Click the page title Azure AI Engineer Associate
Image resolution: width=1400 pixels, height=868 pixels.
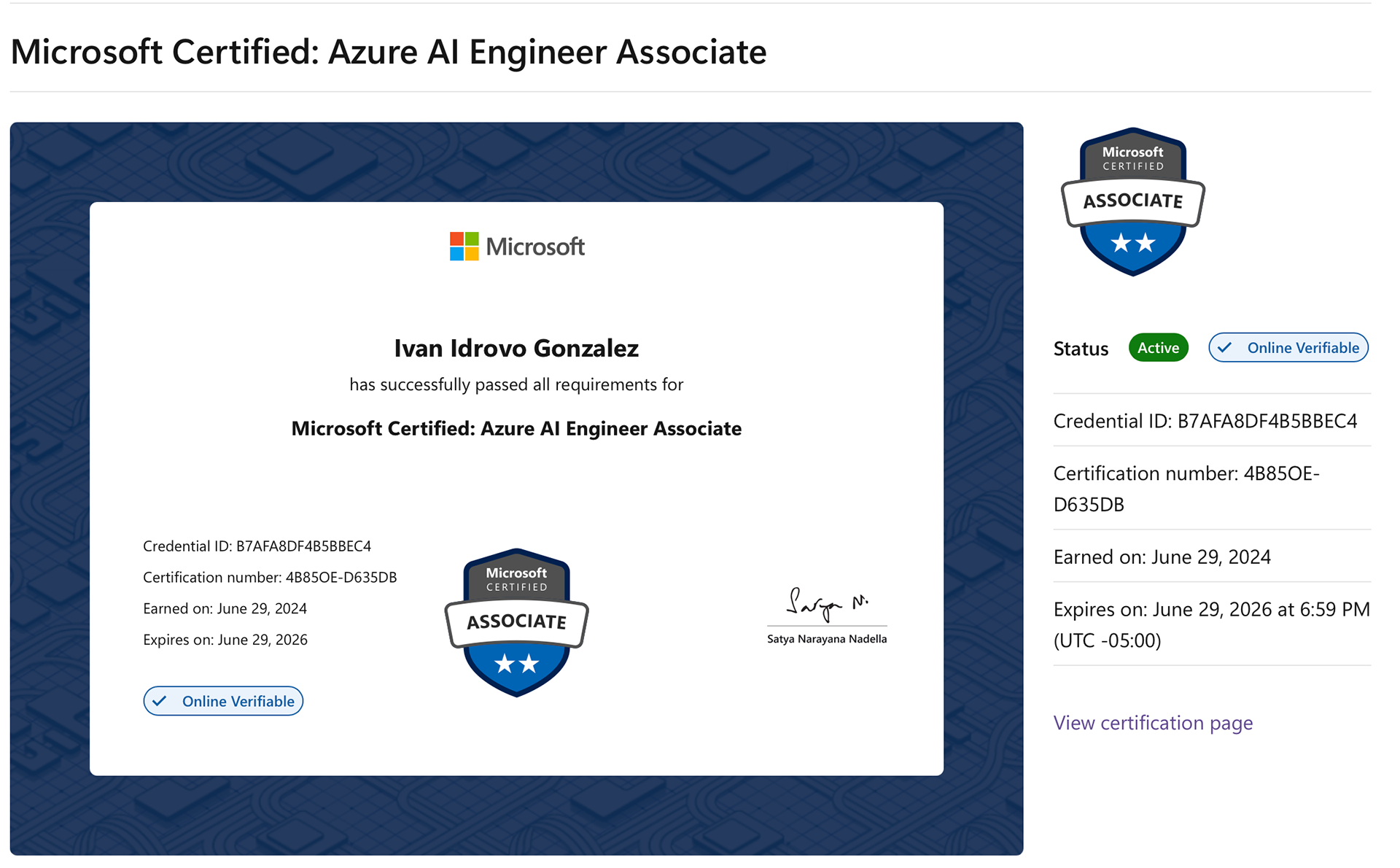coord(389,52)
